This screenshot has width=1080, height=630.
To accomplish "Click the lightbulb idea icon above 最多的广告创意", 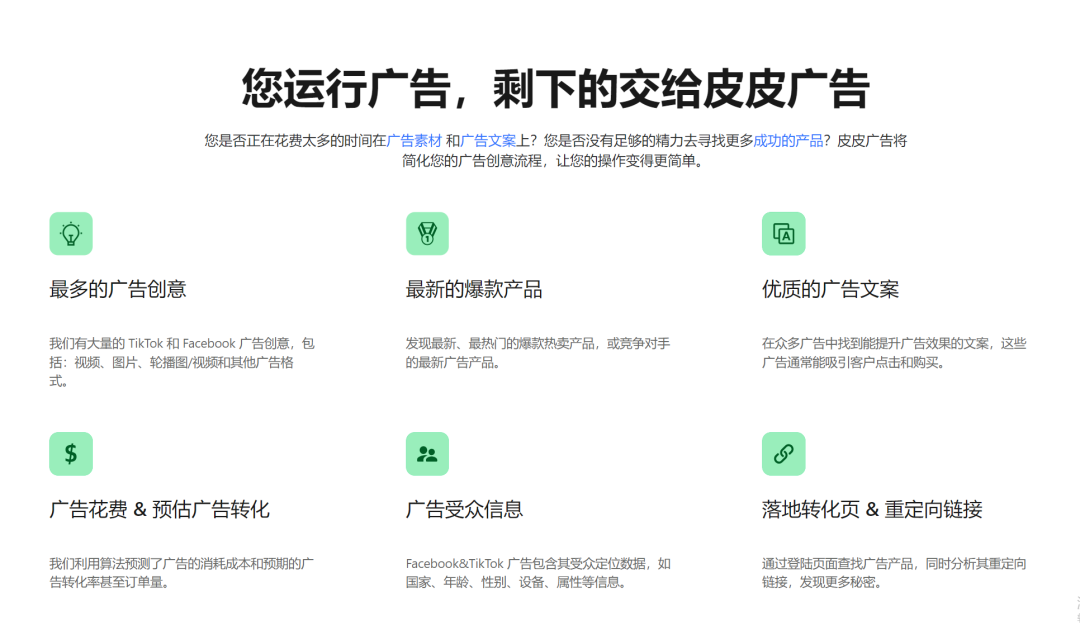I will 70,233.
